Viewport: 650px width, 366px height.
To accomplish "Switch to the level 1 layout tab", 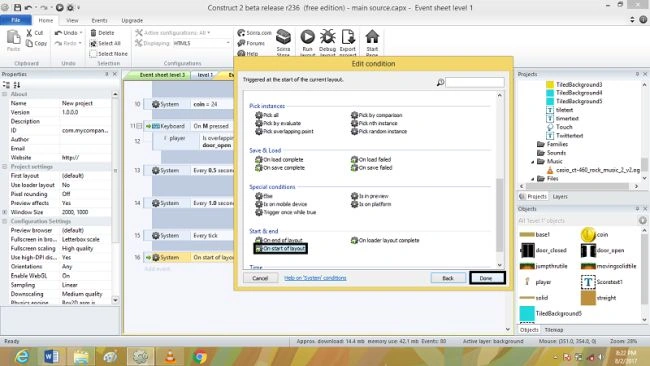I will click(x=205, y=75).
